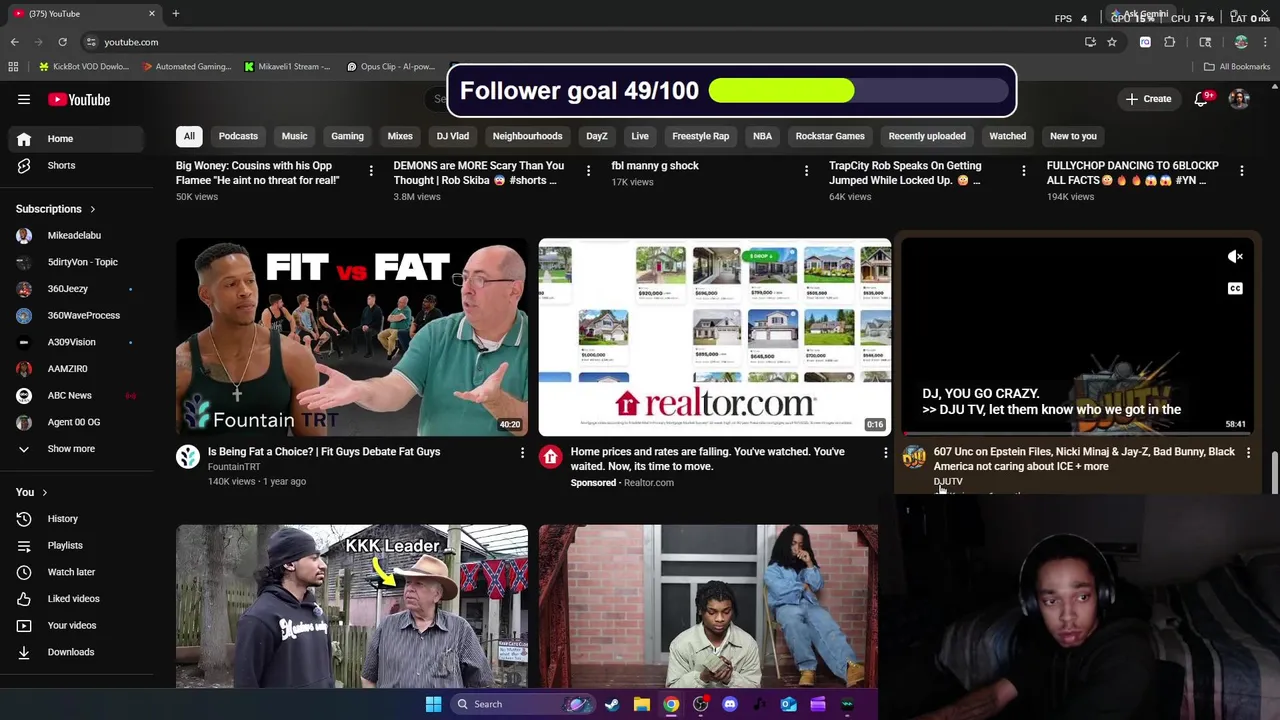
Task: Open the Create button
Action: pyautogui.click(x=1148, y=99)
